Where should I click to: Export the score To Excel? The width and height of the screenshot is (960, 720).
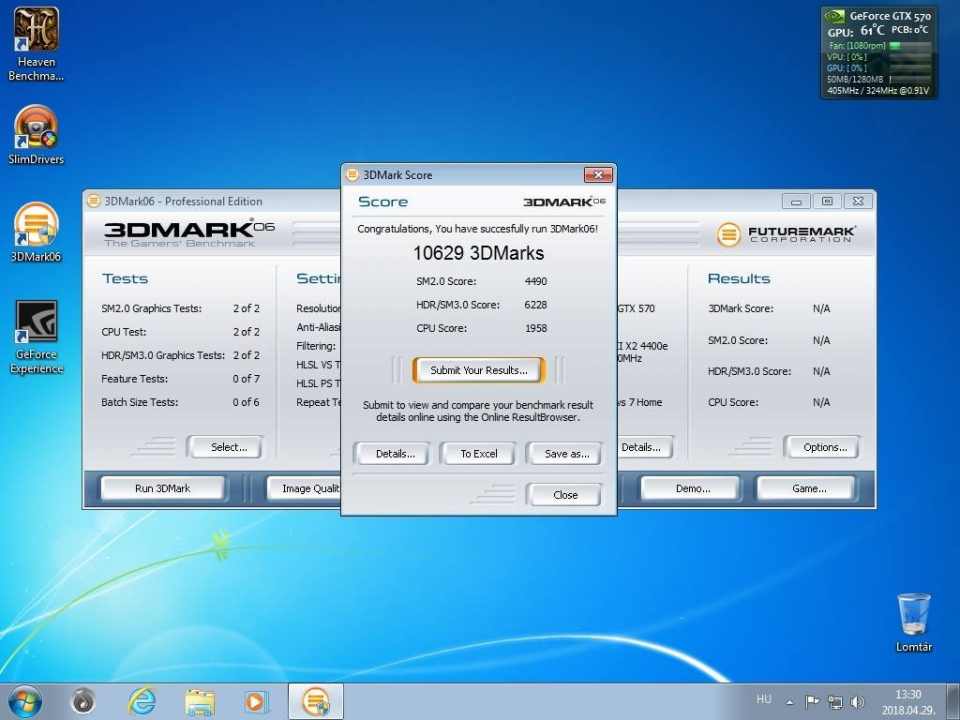pyautogui.click(x=479, y=454)
